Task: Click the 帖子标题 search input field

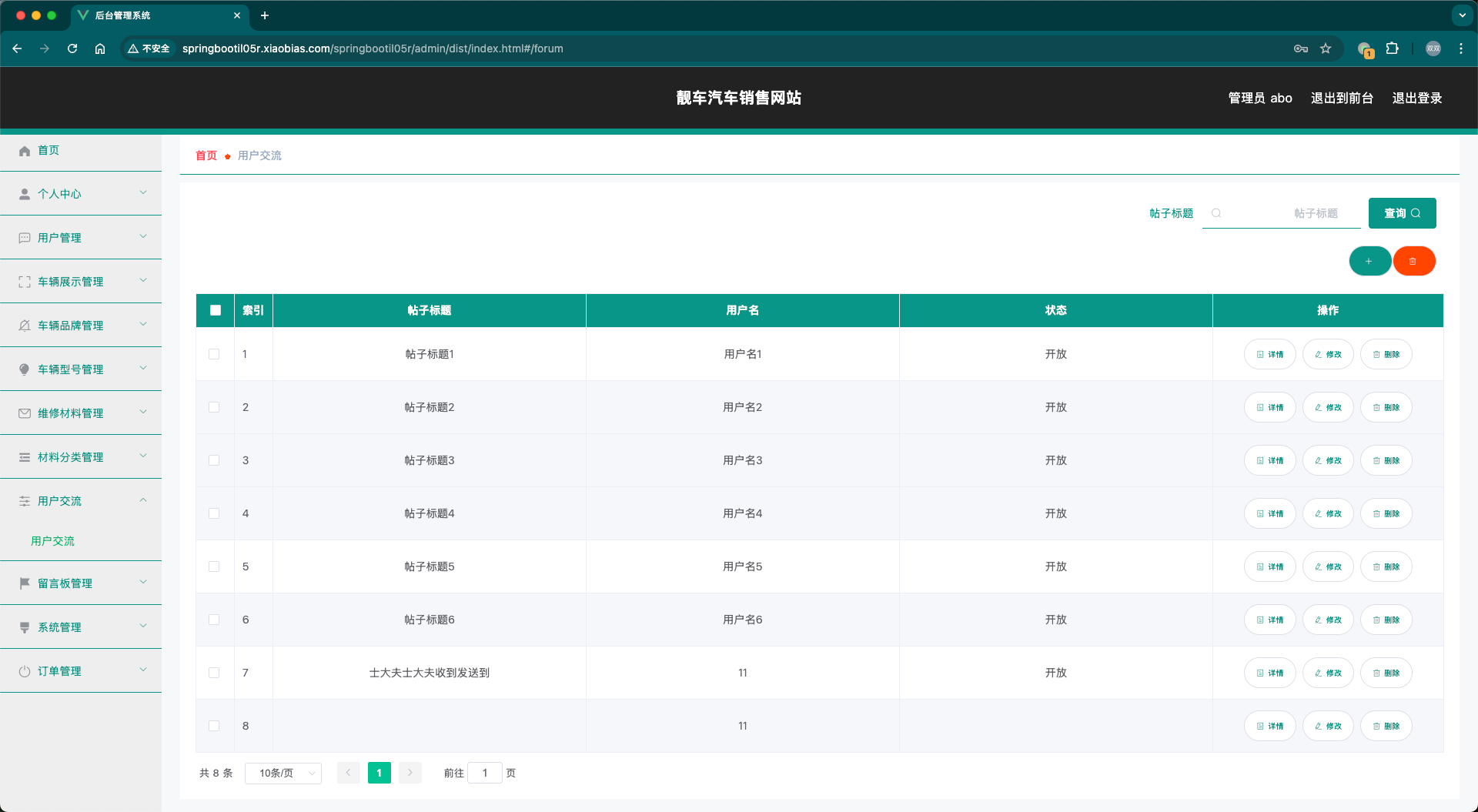Action: [x=1282, y=213]
